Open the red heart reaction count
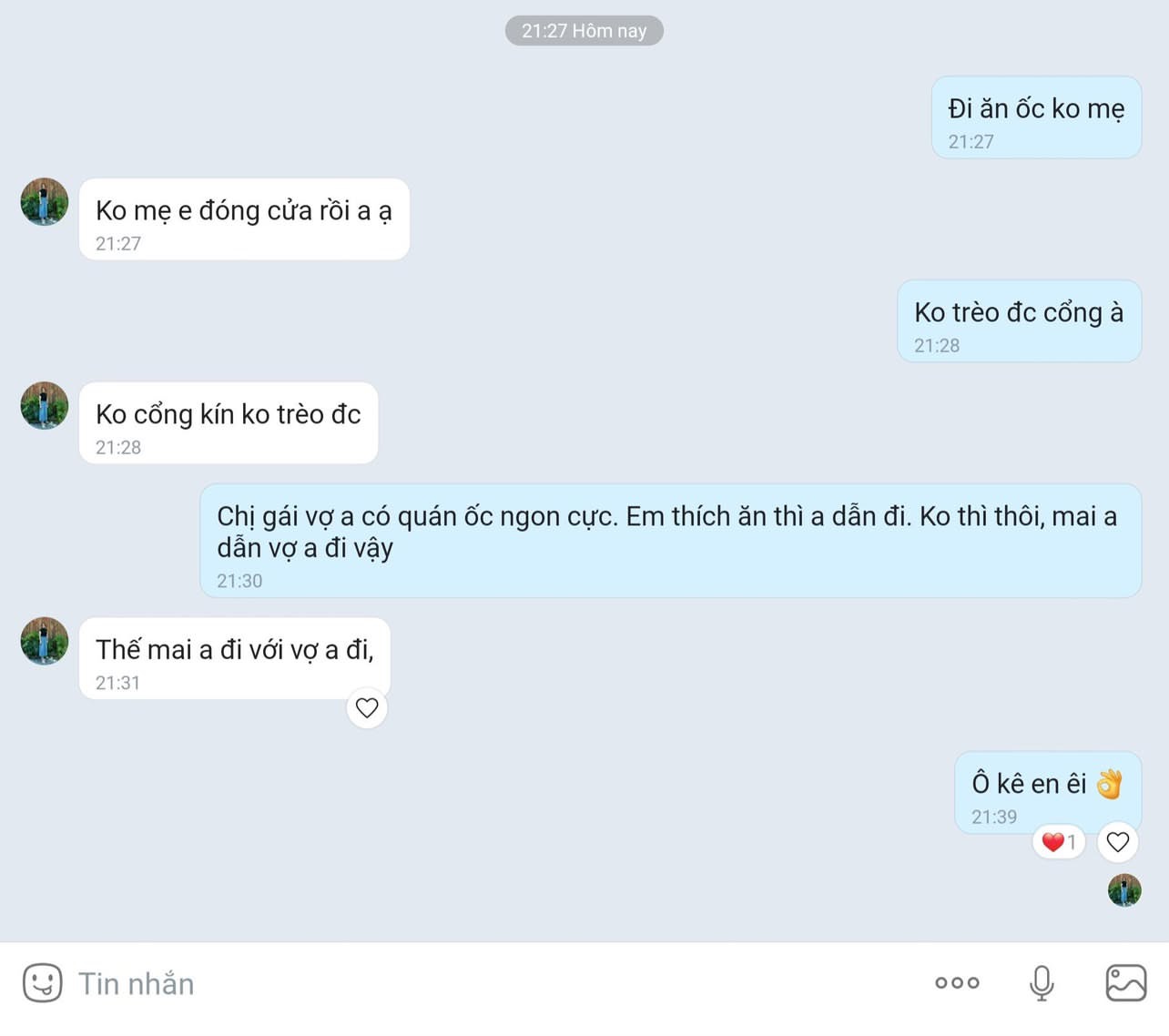The height and width of the screenshot is (1036, 1169). click(1059, 842)
